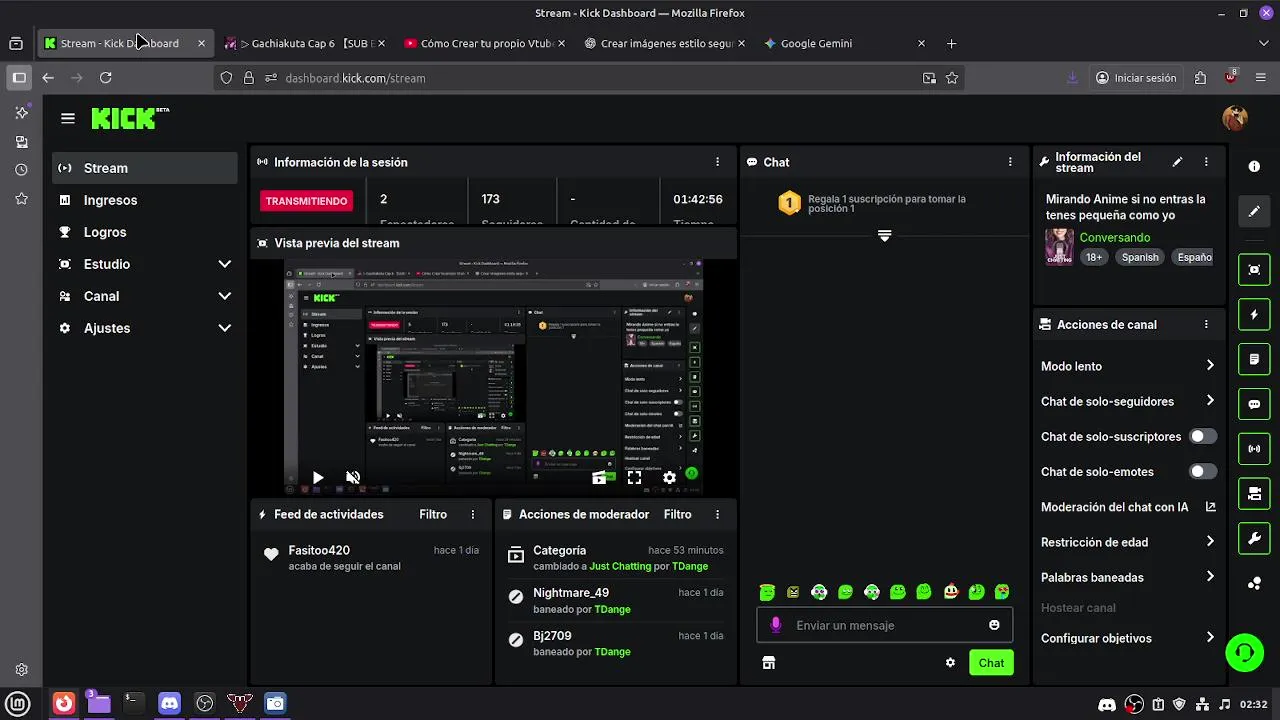Viewport: 1280px width, 720px height.
Task: Click the Spanish tag chip
Action: tap(1140, 257)
